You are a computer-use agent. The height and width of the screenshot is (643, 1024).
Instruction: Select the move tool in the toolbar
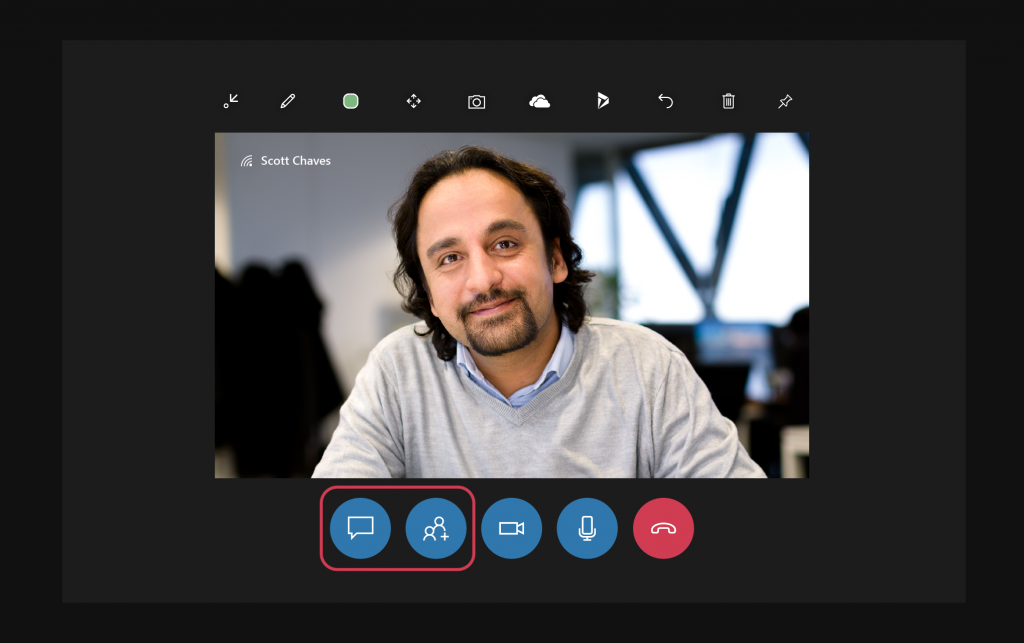(414, 101)
